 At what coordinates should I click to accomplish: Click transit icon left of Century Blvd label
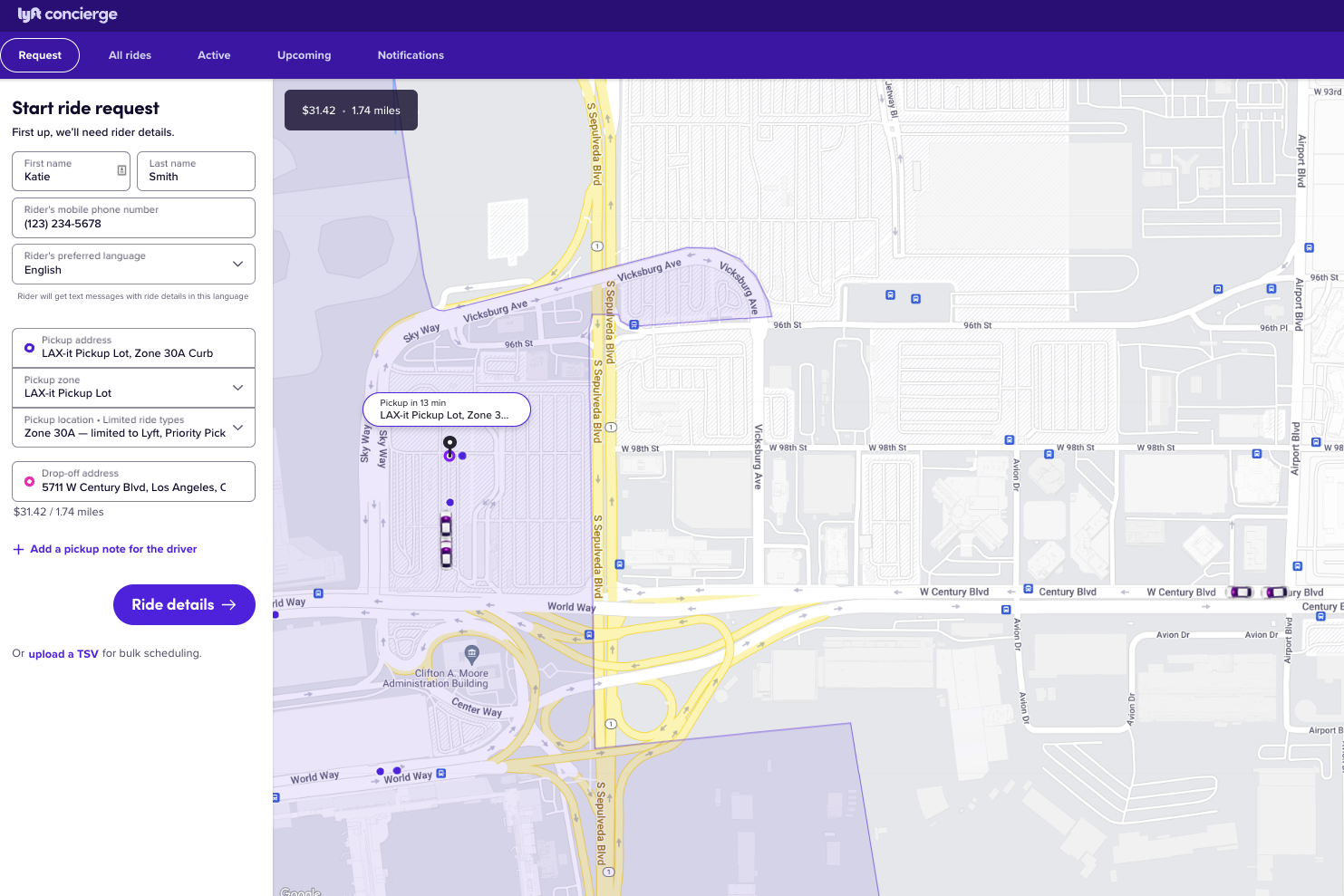[1029, 589]
